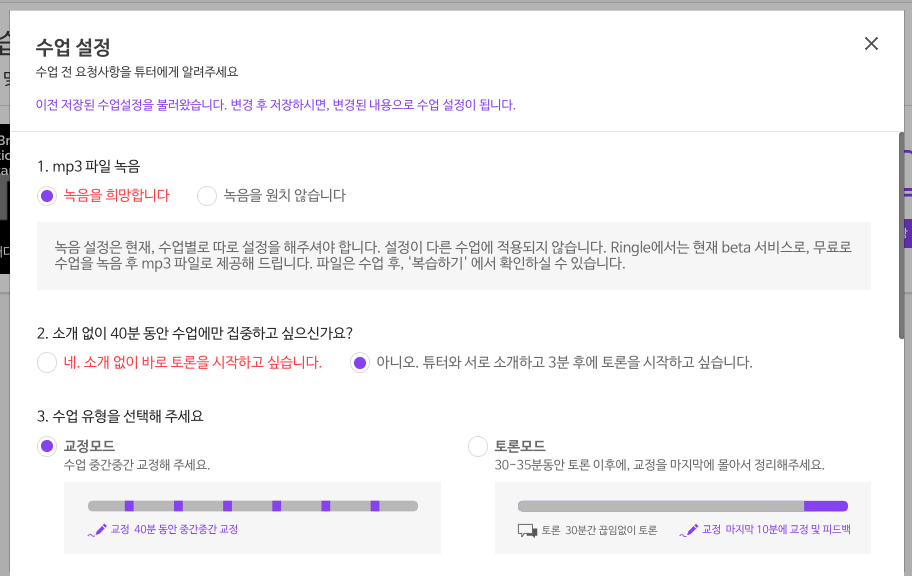This screenshot has height=576, width=912.
Task: Close the 수업 설정 dialog with the X
Action: point(870,43)
